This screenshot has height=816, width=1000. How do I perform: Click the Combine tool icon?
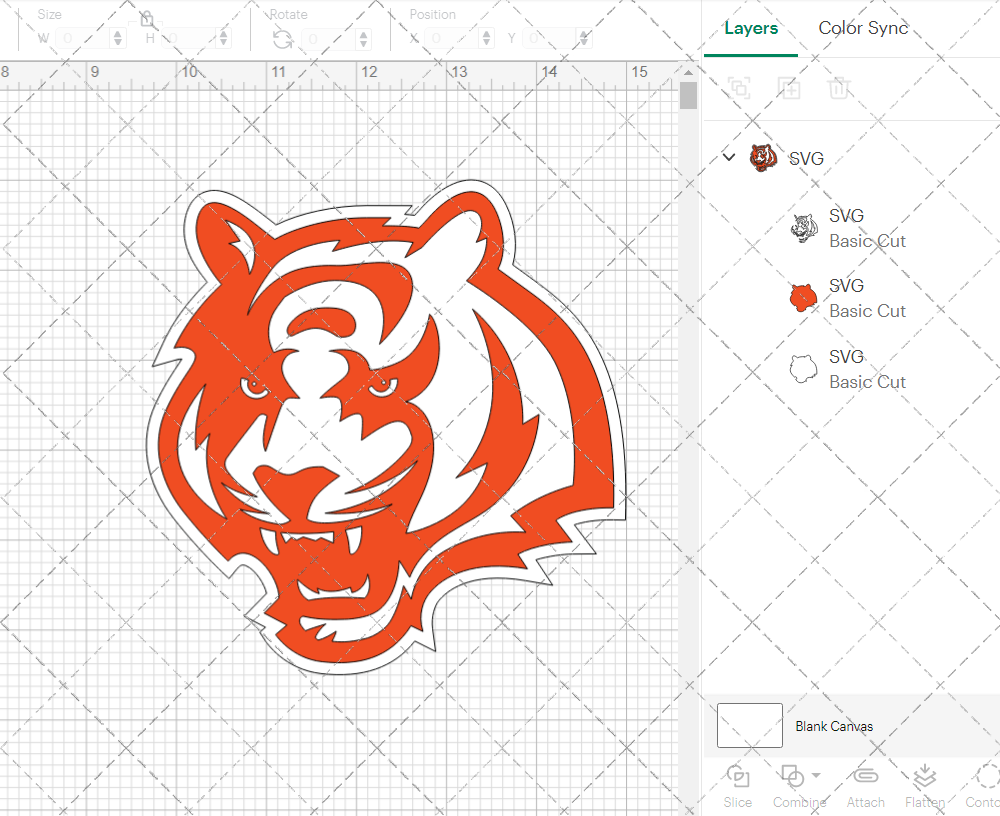[792, 776]
